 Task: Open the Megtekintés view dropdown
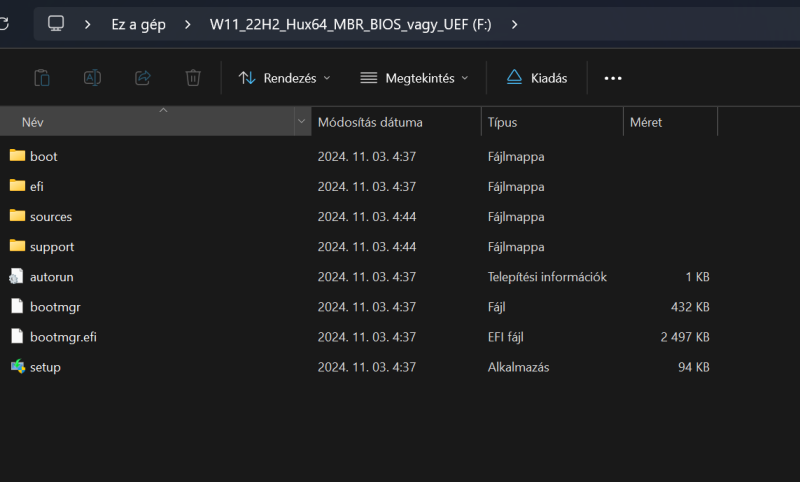414,78
